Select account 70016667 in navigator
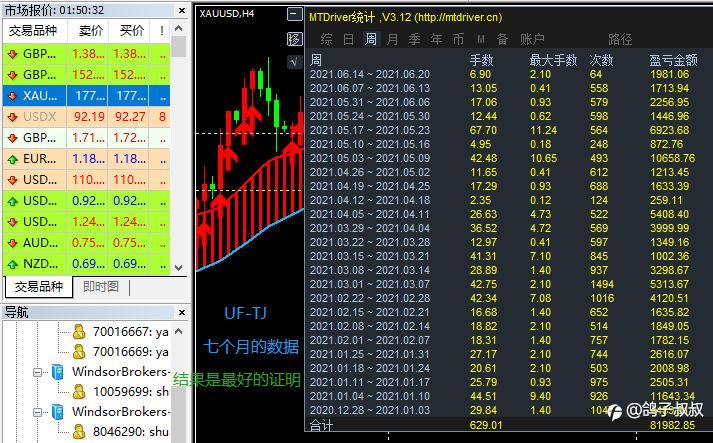713x443 pixels. (131, 332)
